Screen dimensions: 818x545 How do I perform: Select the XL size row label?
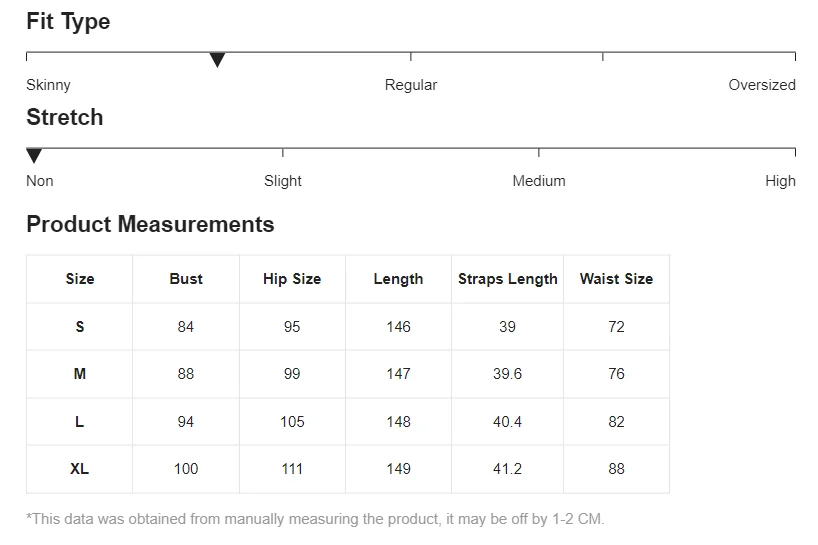[x=80, y=469]
